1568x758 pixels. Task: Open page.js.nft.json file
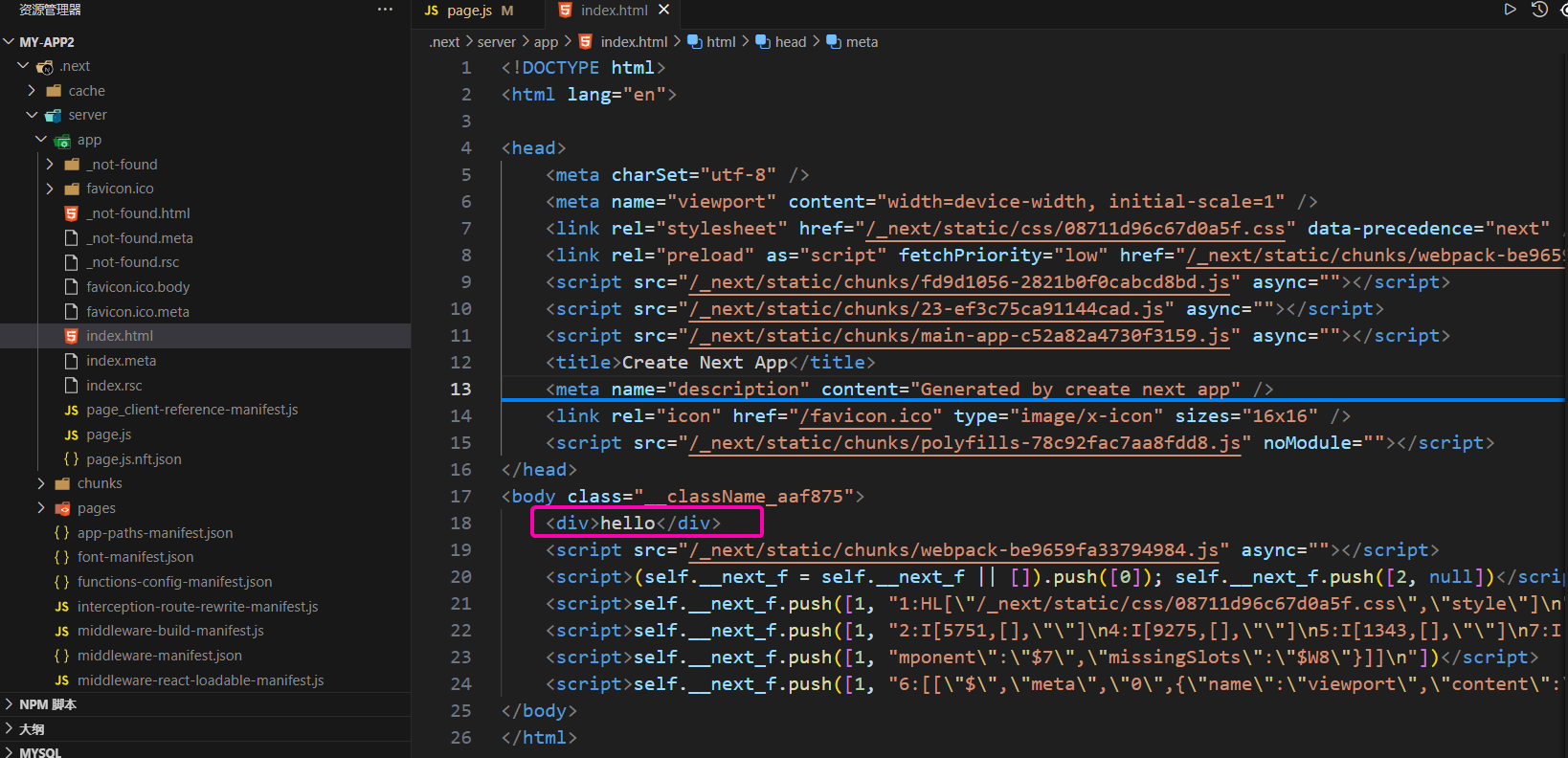pos(133,459)
